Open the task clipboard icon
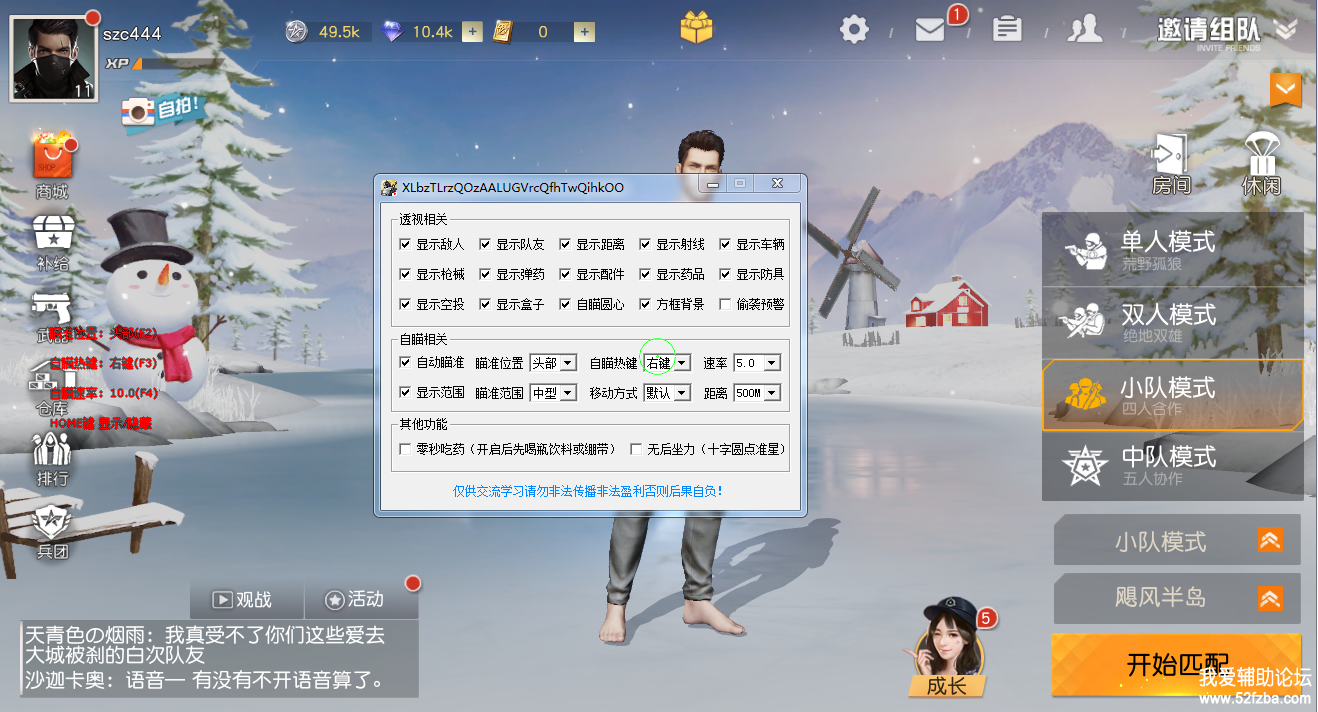This screenshot has height=712, width=1318. click(1007, 28)
